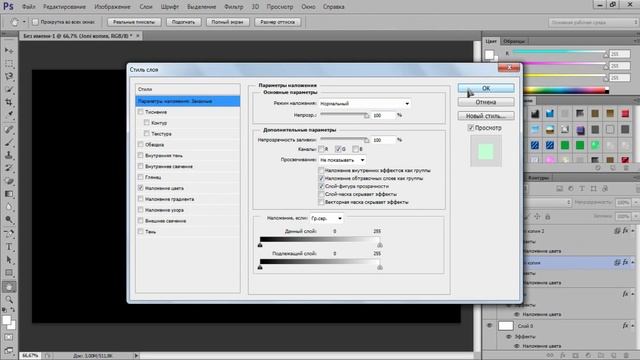The width and height of the screenshot is (640, 360).
Task: Open the Наложение, если channel dropdown
Action: pos(326,218)
